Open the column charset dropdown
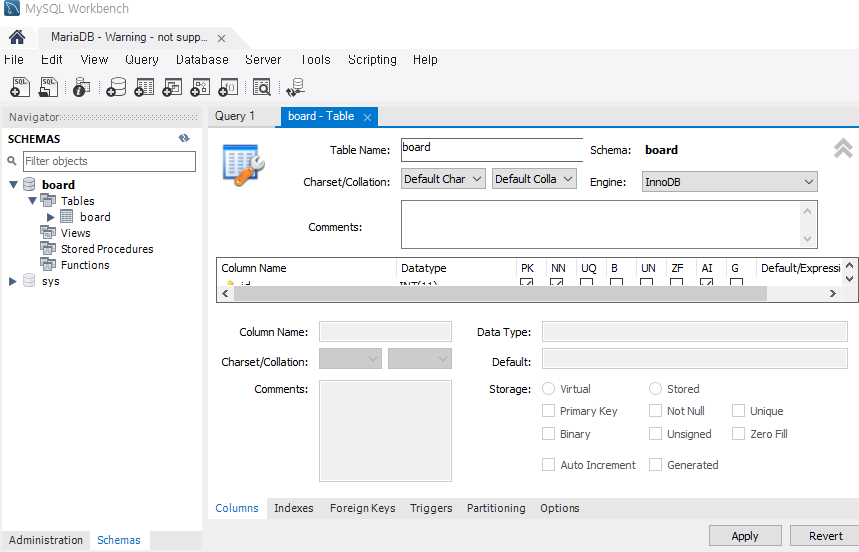The height and width of the screenshot is (552, 859). tap(350, 359)
